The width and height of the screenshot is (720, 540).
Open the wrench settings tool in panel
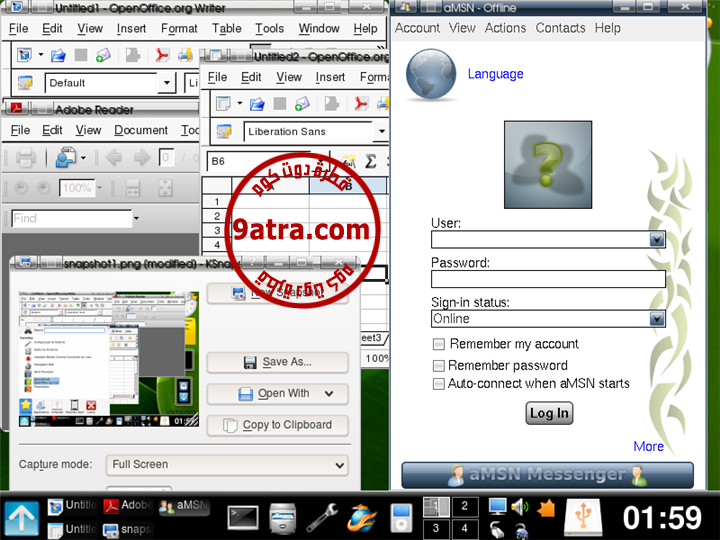322,518
